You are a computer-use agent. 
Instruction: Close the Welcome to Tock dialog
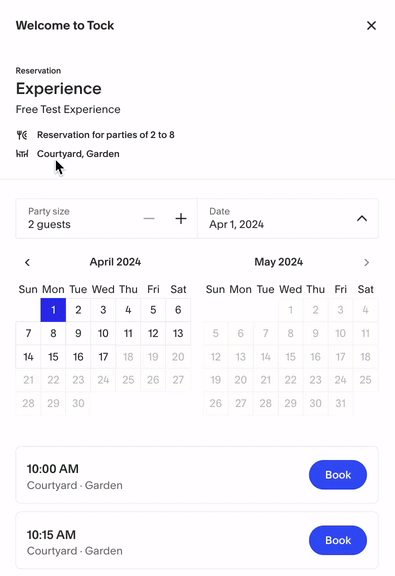pyautogui.click(x=371, y=26)
